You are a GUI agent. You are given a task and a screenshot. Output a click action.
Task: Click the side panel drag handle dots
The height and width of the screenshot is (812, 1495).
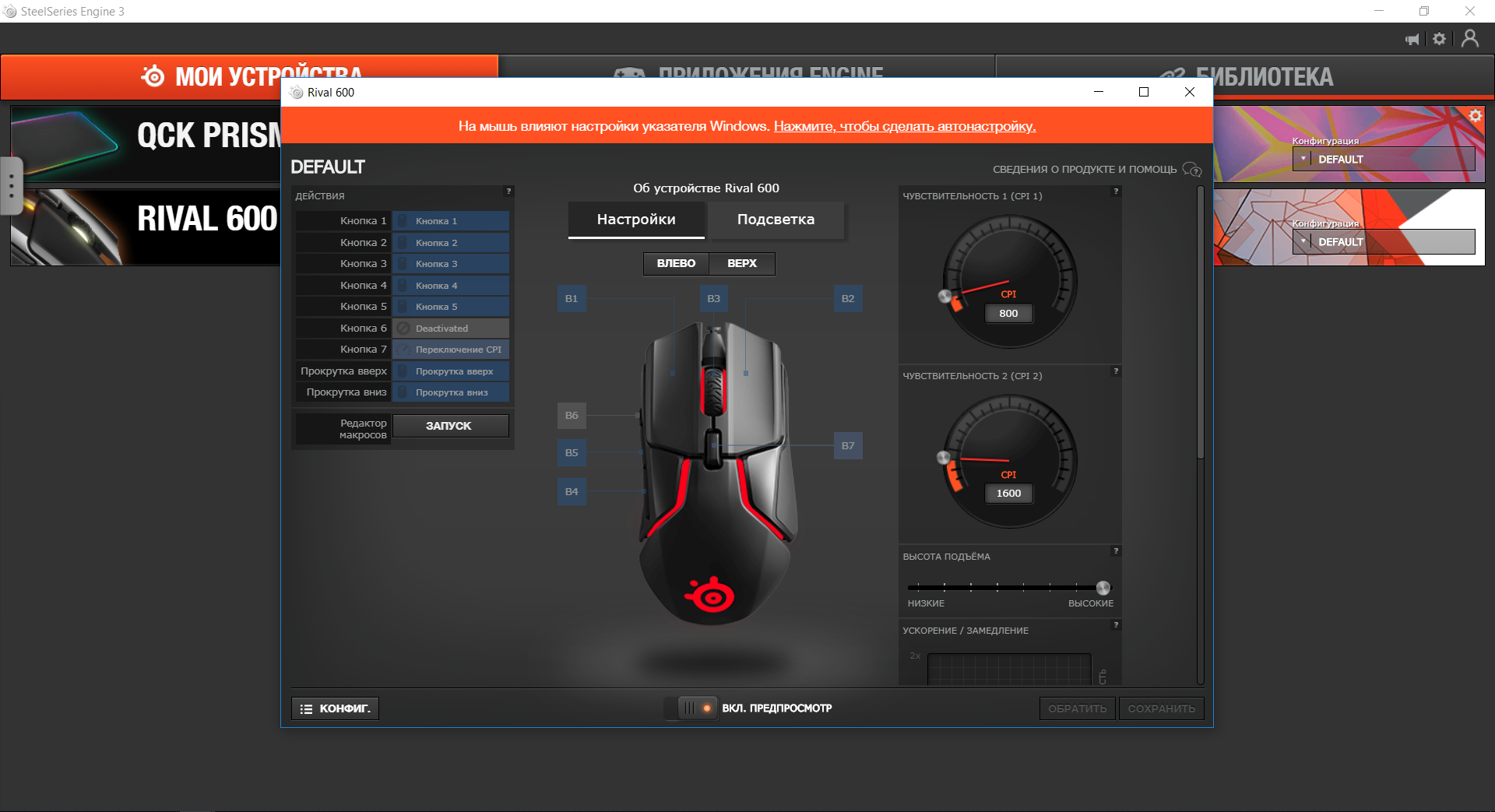[x=11, y=186]
